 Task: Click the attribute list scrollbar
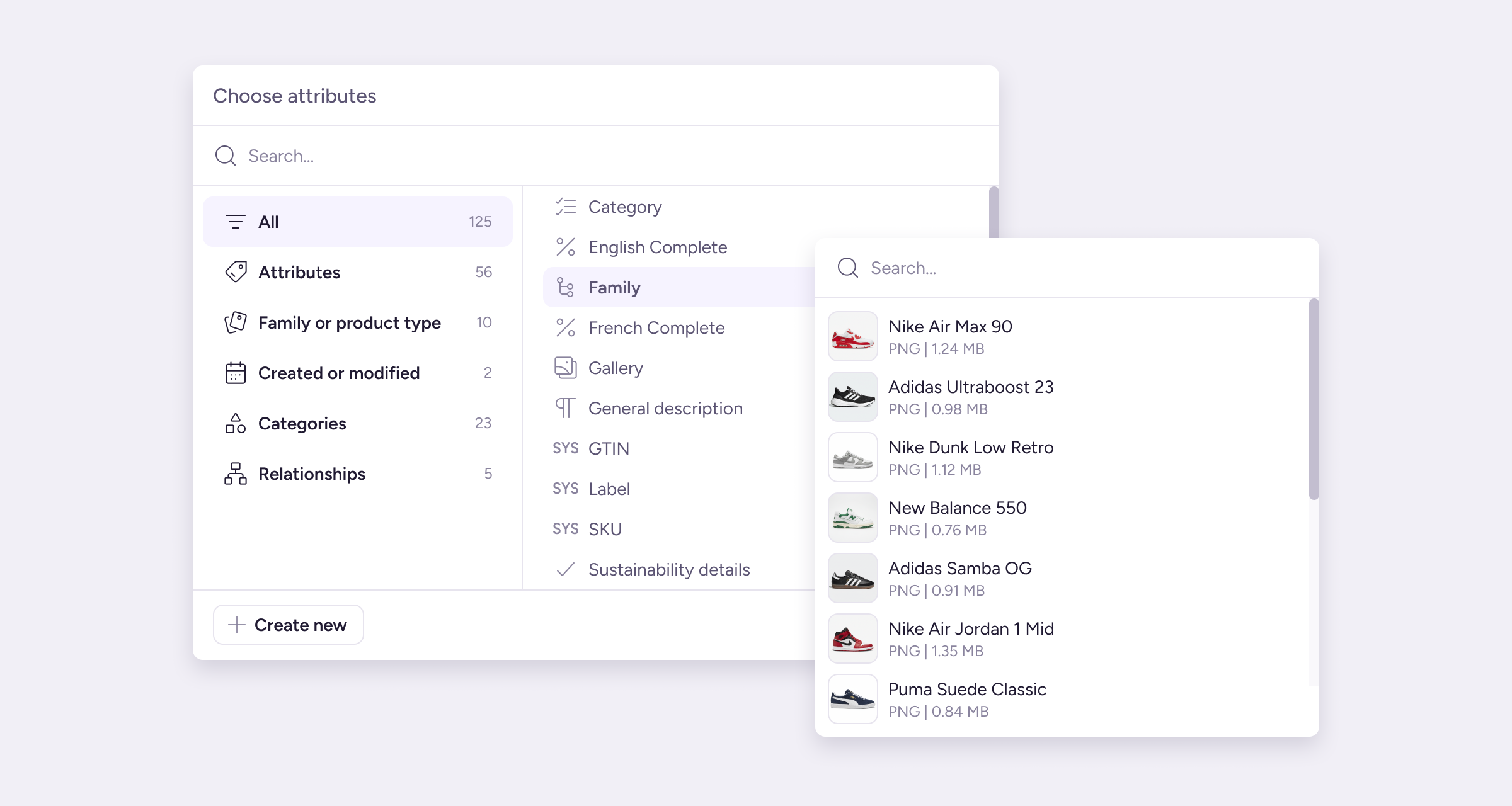point(994,213)
